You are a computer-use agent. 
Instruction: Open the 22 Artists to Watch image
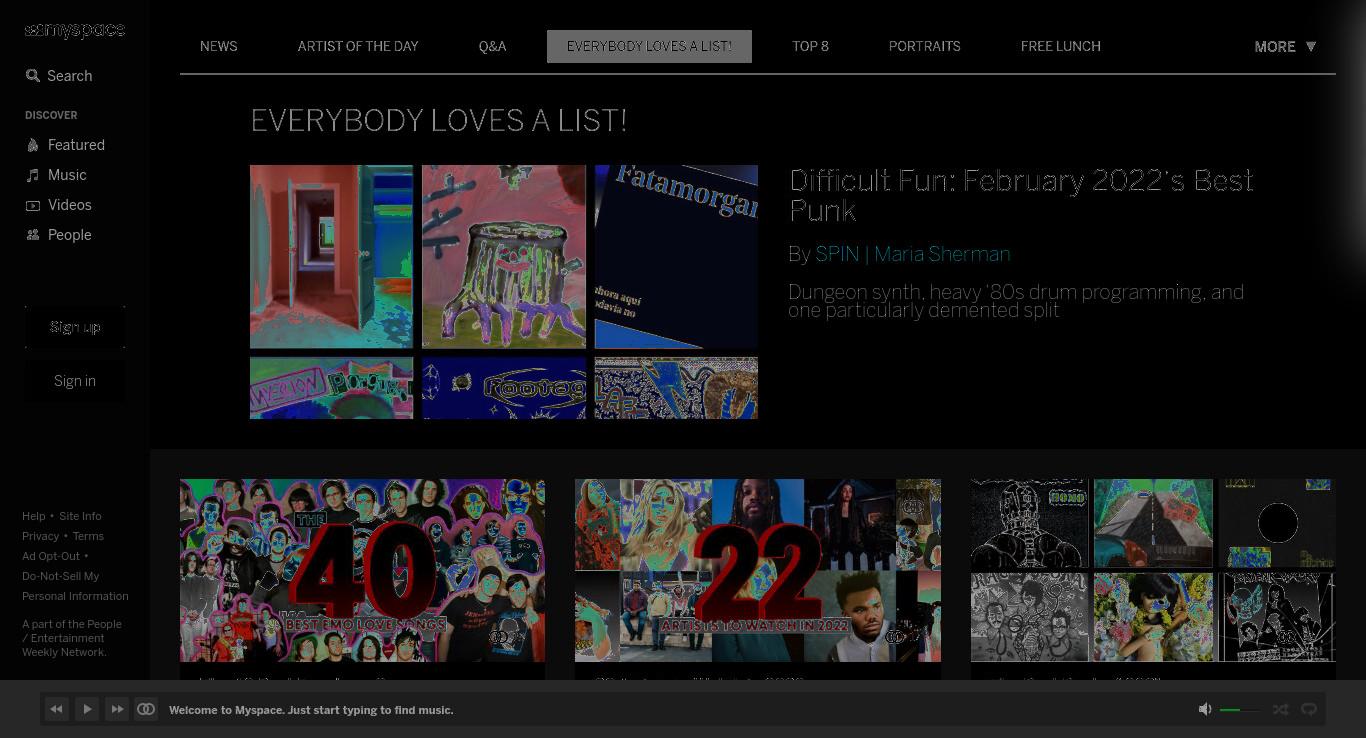pos(758,570)
